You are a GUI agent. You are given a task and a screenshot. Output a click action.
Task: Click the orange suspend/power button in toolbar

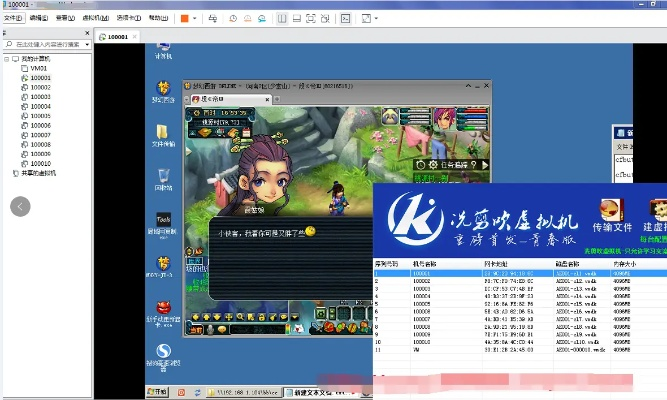pos(185,19)
